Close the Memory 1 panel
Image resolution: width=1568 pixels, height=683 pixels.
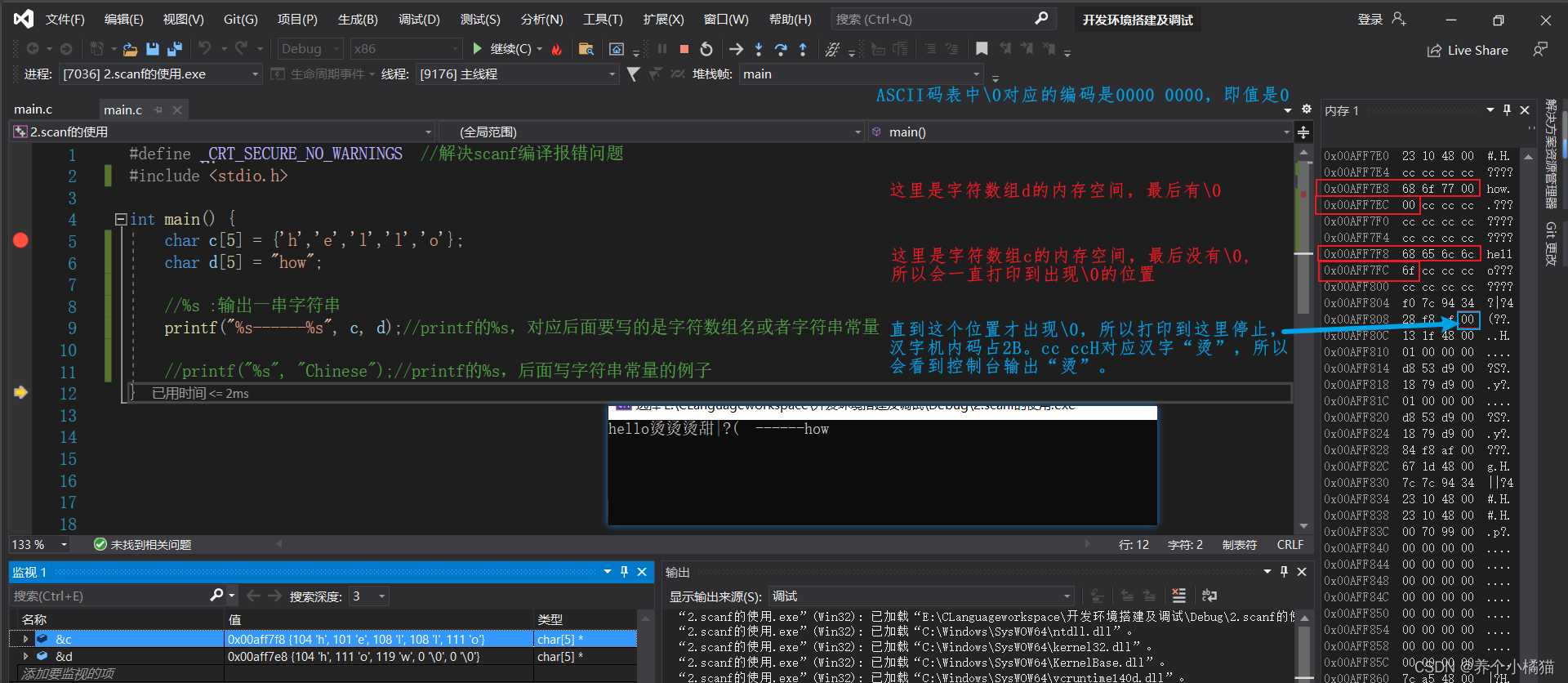(x=1525, y=110)
